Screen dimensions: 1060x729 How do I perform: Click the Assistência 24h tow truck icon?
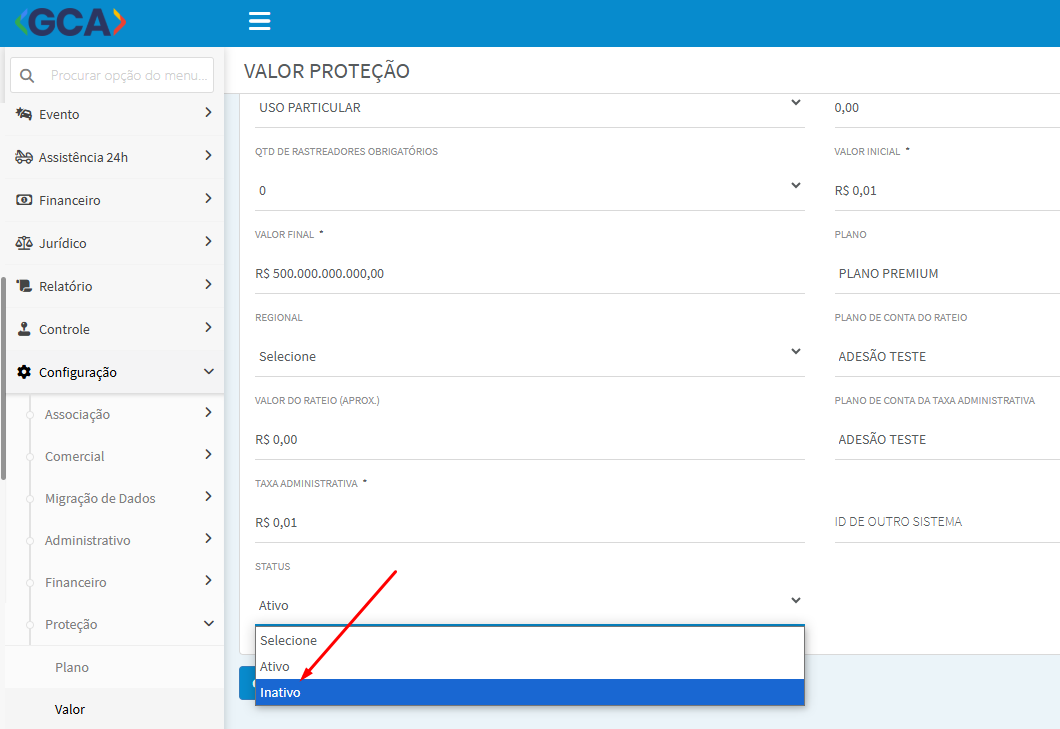[x=24, y=157]
